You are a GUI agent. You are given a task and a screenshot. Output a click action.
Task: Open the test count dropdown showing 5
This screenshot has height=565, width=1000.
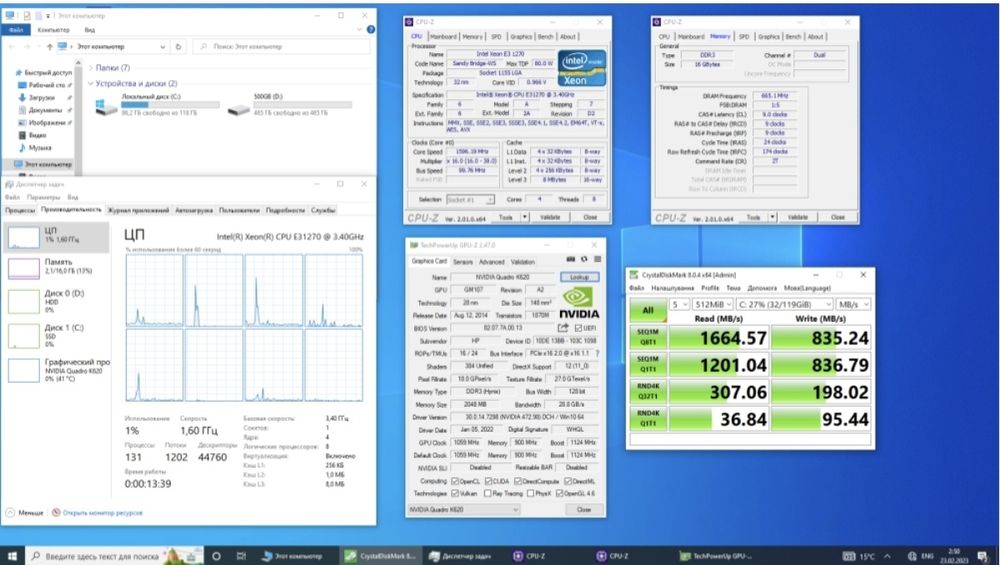click(x=679, y=304)
